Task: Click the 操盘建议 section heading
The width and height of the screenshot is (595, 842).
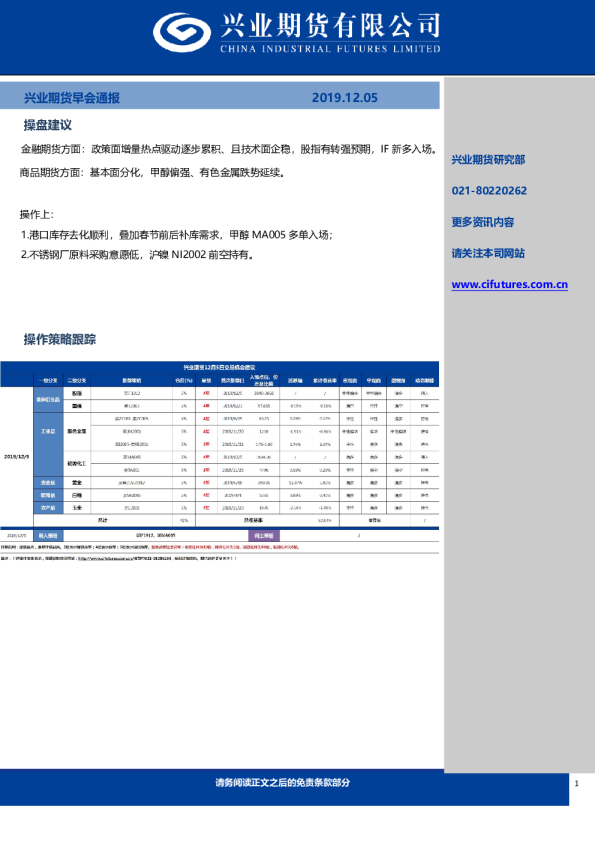Action: [47, 125]
